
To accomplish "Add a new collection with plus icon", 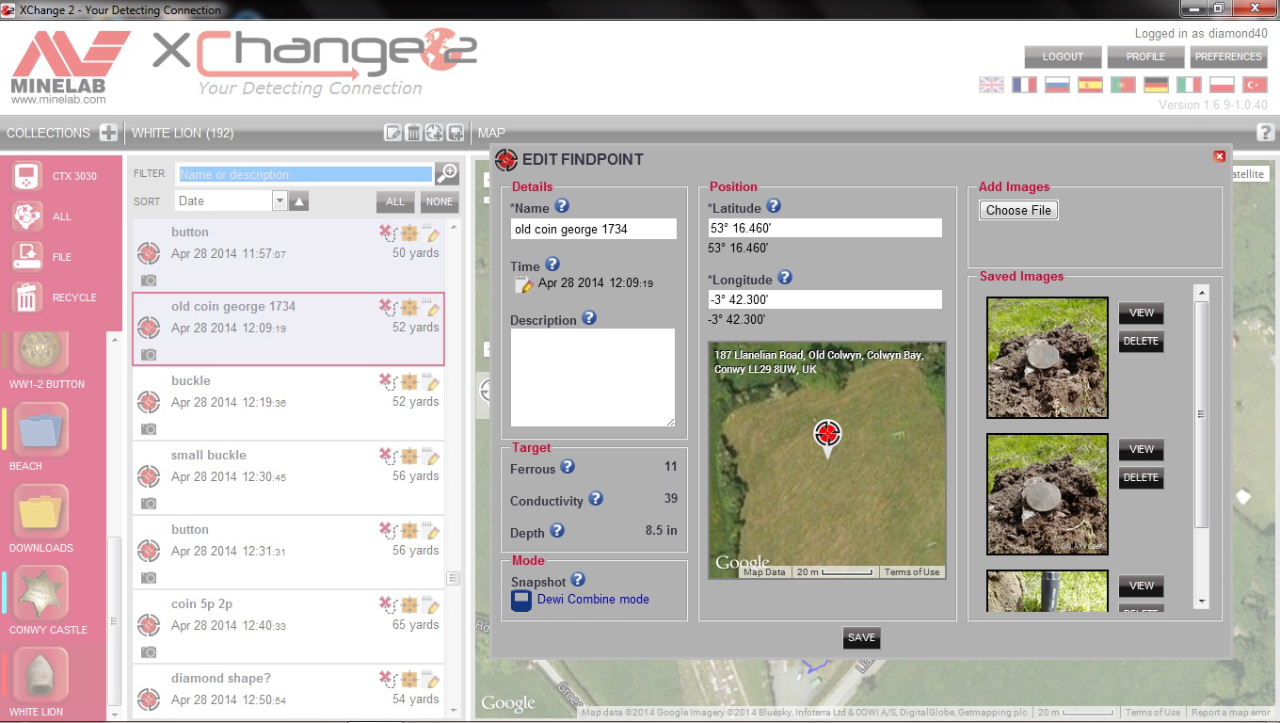I will (108, 133).
